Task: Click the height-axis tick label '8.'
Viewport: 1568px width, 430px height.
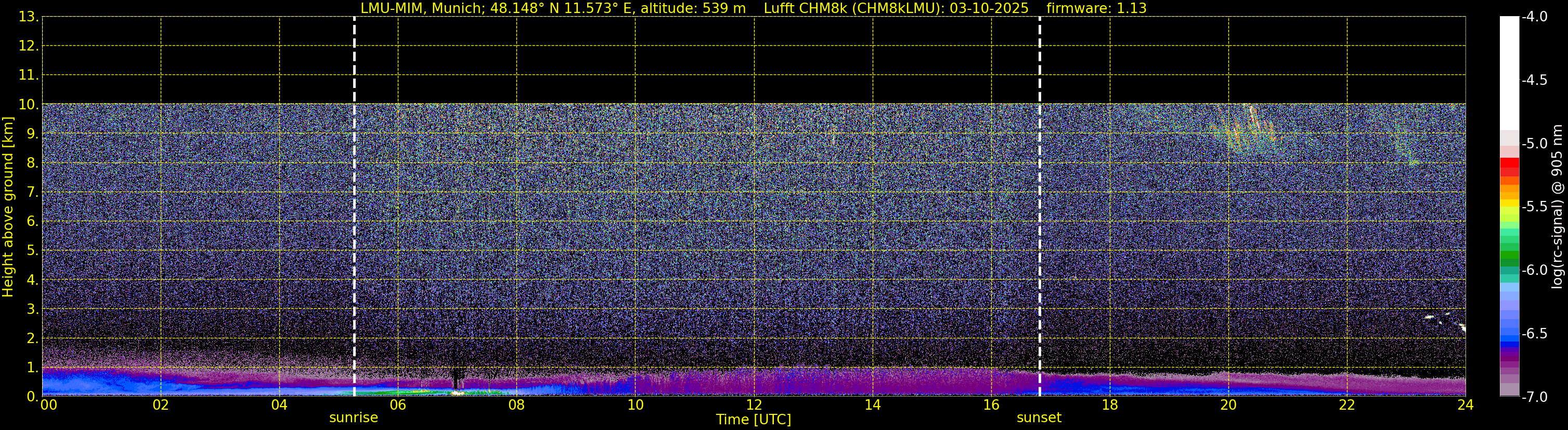Action: pos(32,163)
